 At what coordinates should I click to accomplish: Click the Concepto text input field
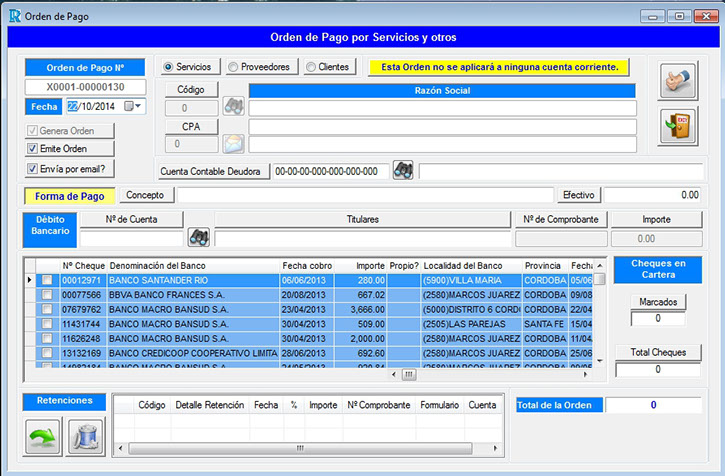click(x=365, y=195)
